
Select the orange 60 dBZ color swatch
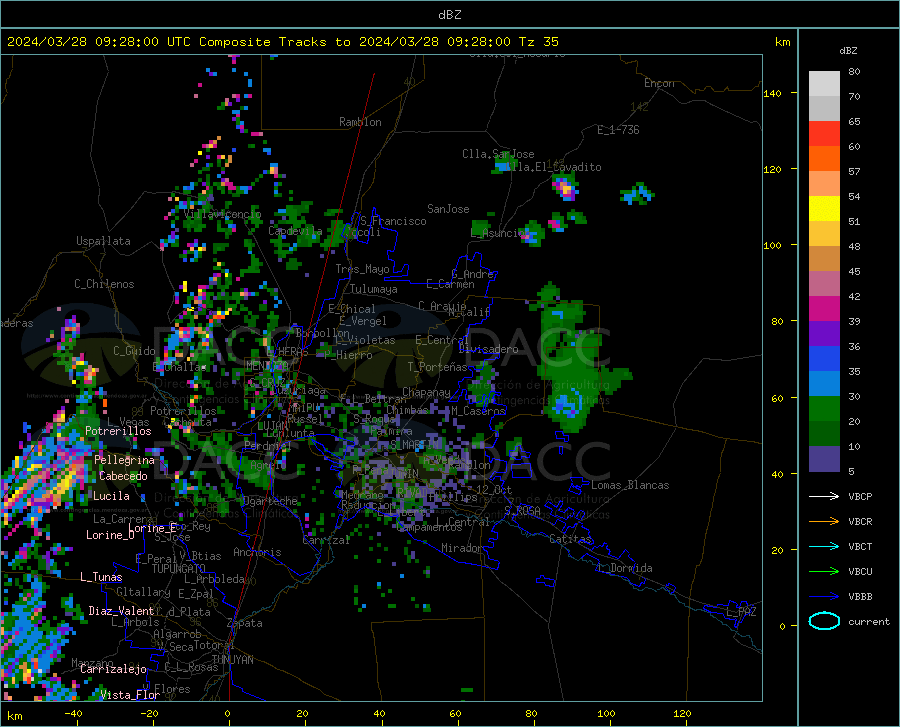tap(824, 159)
